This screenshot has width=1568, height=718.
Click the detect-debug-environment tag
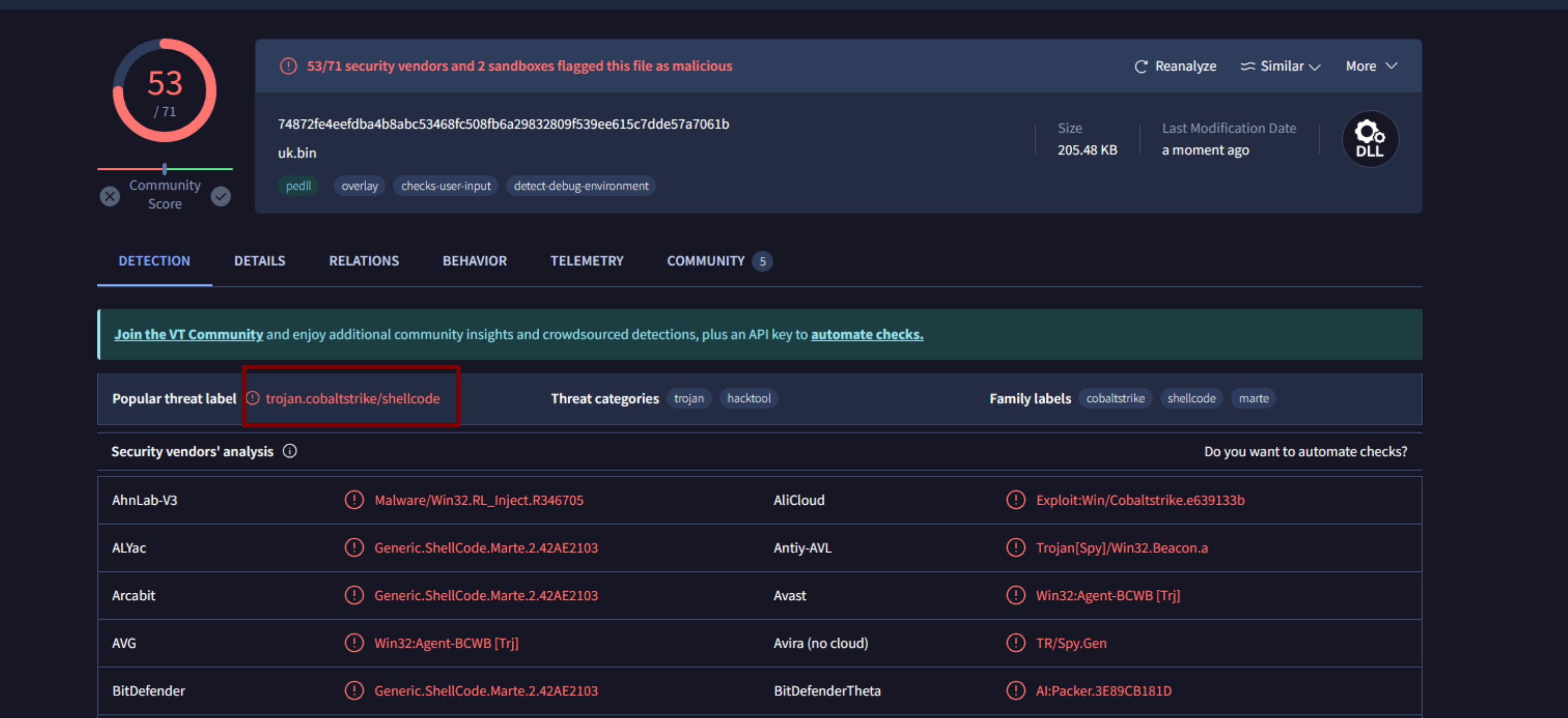(x=581, y=186)
